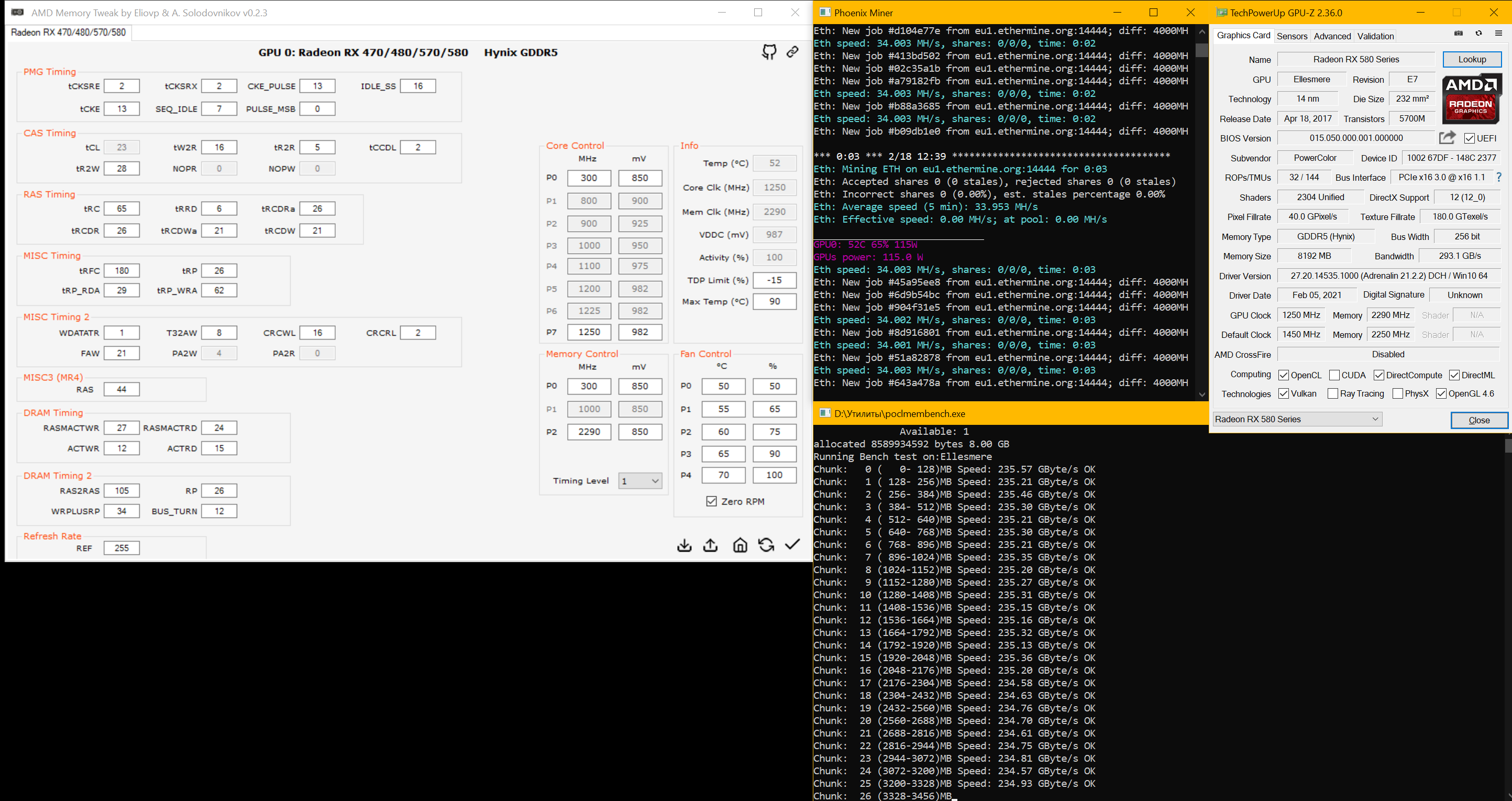The height and width of the screenshot is (801, 1512).
Task: Open the Advanced tab in GPU-Z
Action: coord(1332,36)
